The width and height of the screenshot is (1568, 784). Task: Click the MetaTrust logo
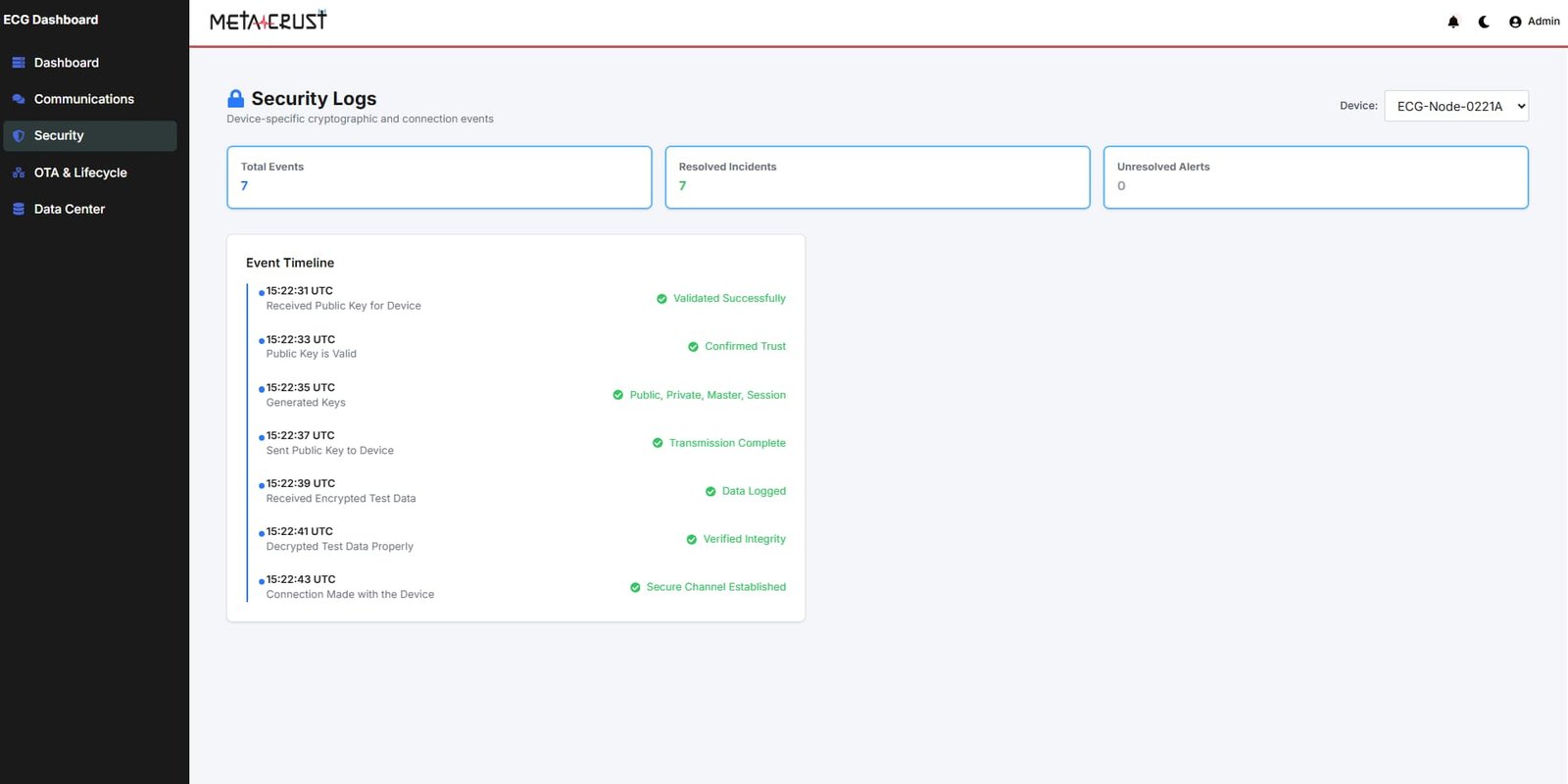[269, 21]
